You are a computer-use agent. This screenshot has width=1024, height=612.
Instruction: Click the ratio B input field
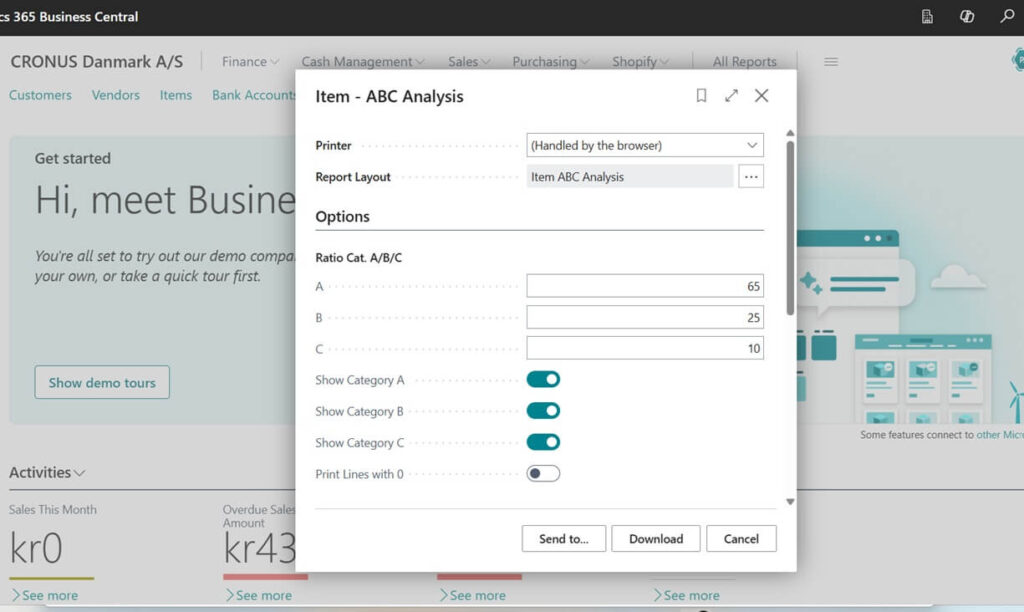point(645,317)
